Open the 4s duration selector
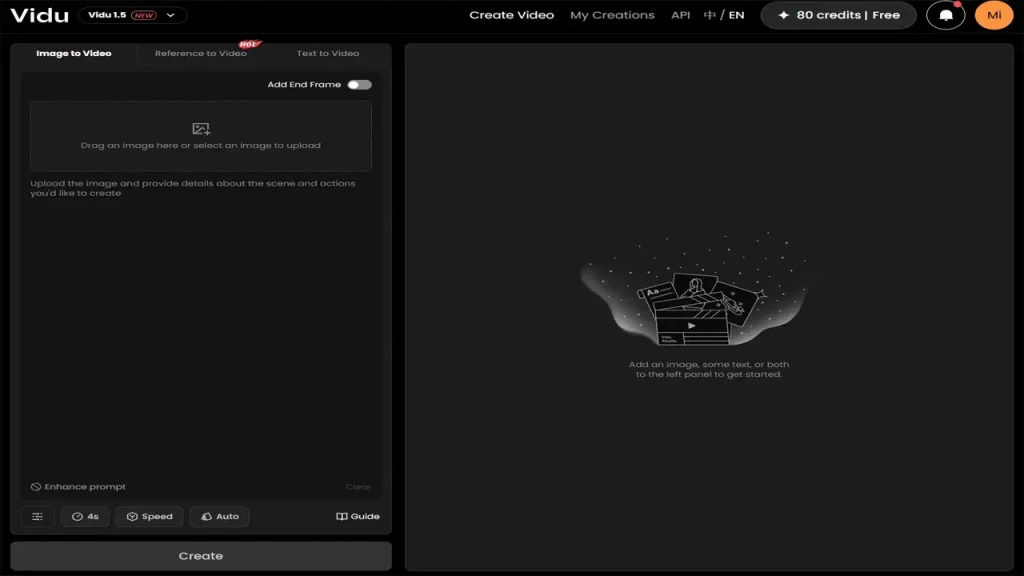 pyautogui.click(x=85, y=517)
